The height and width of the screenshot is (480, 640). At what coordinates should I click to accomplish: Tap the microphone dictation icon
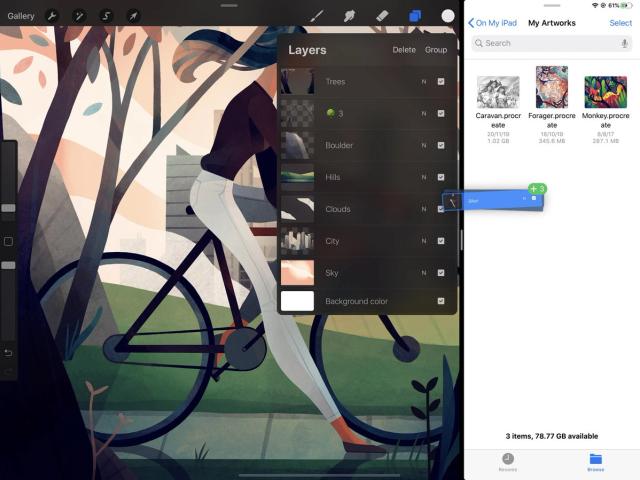click(x=624, y=43)
